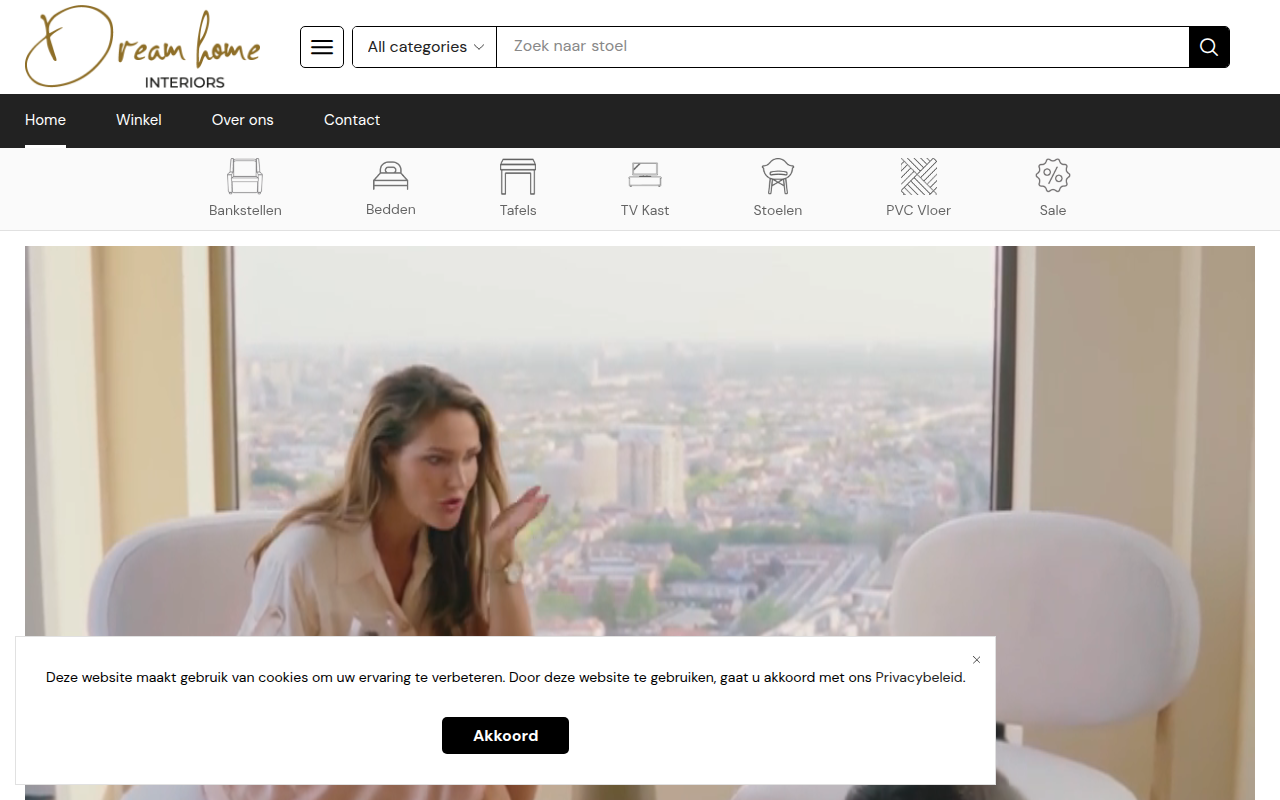Image resolution: width=1280 pixels, height=800 pixels.
Task: Accept cookies with the Akkoord button
Action: pos(505,735)
